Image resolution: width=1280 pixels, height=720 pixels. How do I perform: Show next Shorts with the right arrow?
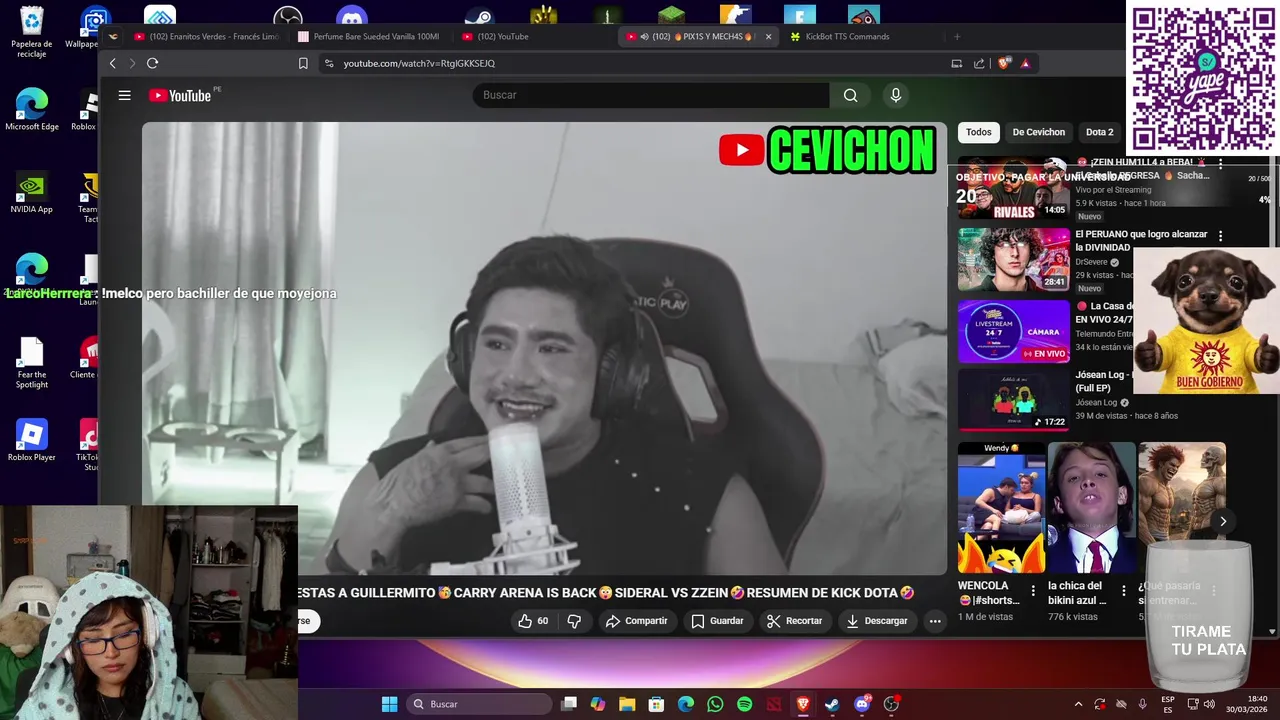(x=1223, y=521)
